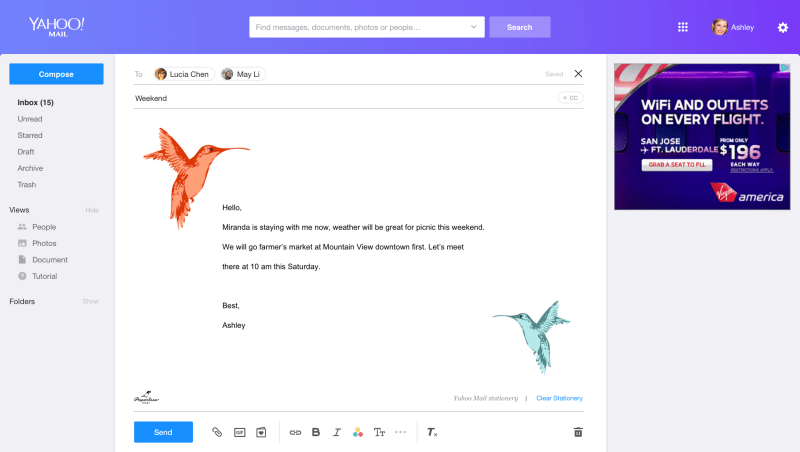Open settings with the gear icon
Image resolution: width=800 pixels, height=452 pixels.
click(783, 27)
